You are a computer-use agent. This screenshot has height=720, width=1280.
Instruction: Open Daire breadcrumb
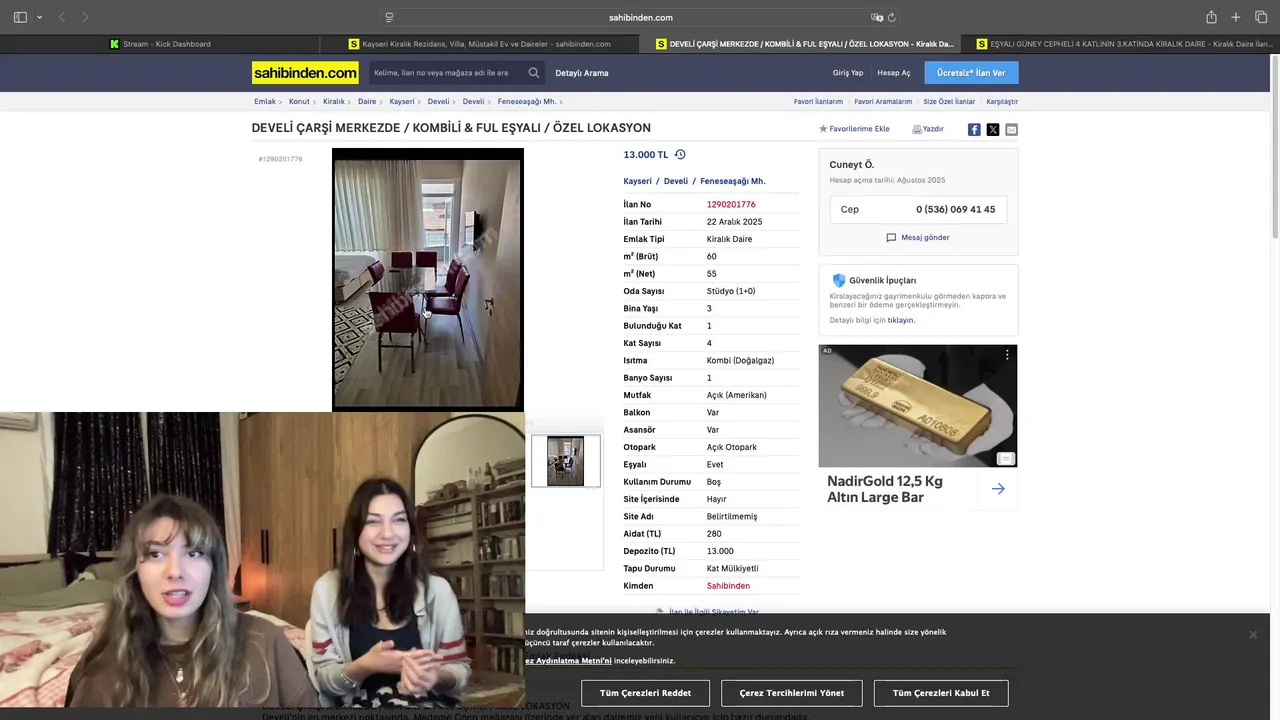367,101
